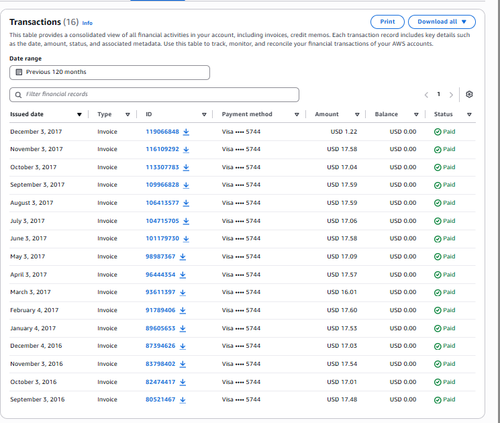Sort by Balance column arrow
The image size is (500, 423).
pos(416,115)
